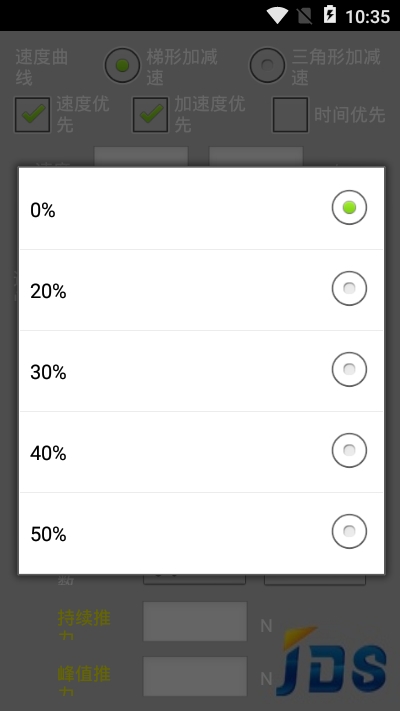
Task: Tap the Wi-Fi status bar icon
Action: (x=277, y=15)
